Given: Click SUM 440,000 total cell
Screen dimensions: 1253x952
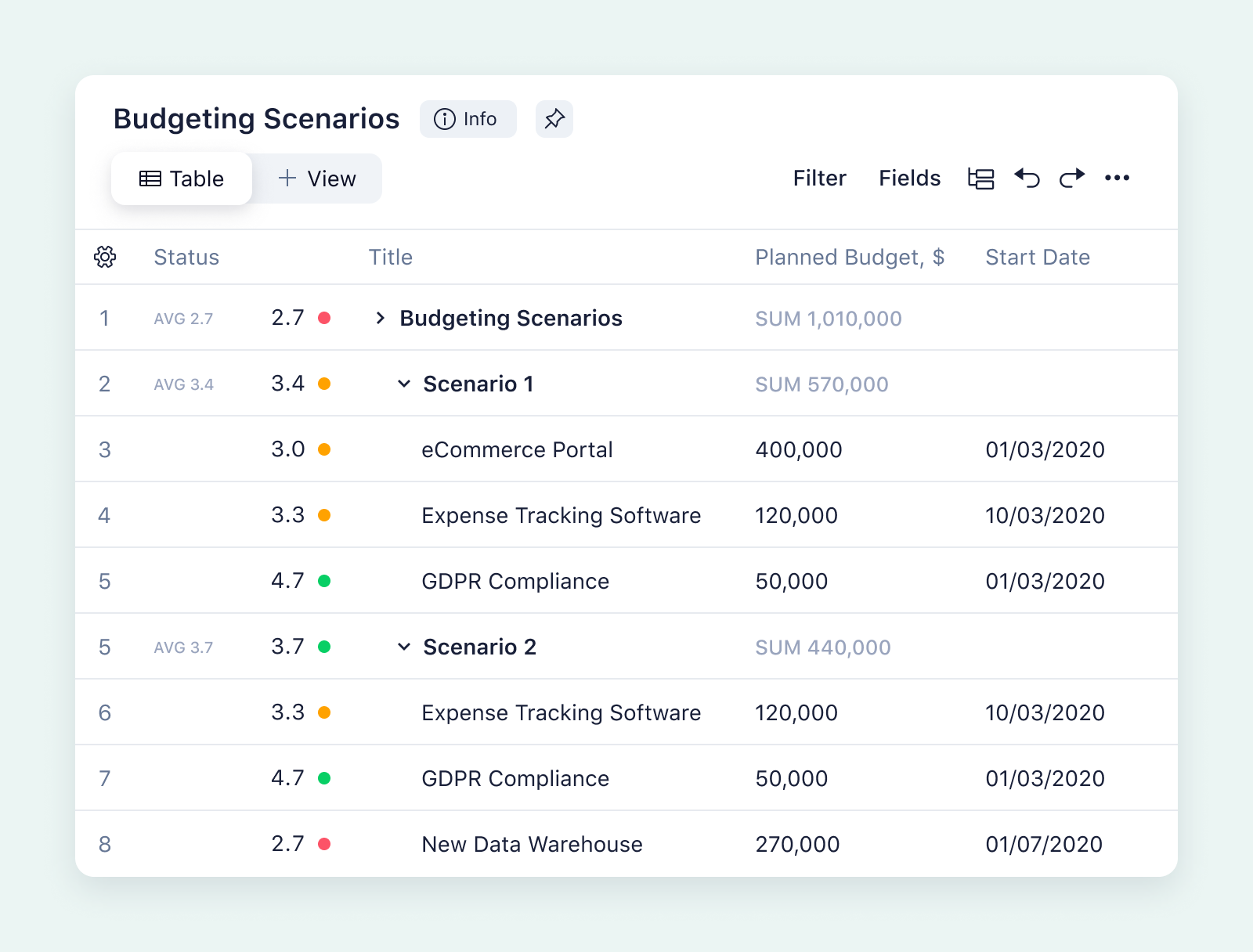Looking at the screenshot, I should coord(823,647).
